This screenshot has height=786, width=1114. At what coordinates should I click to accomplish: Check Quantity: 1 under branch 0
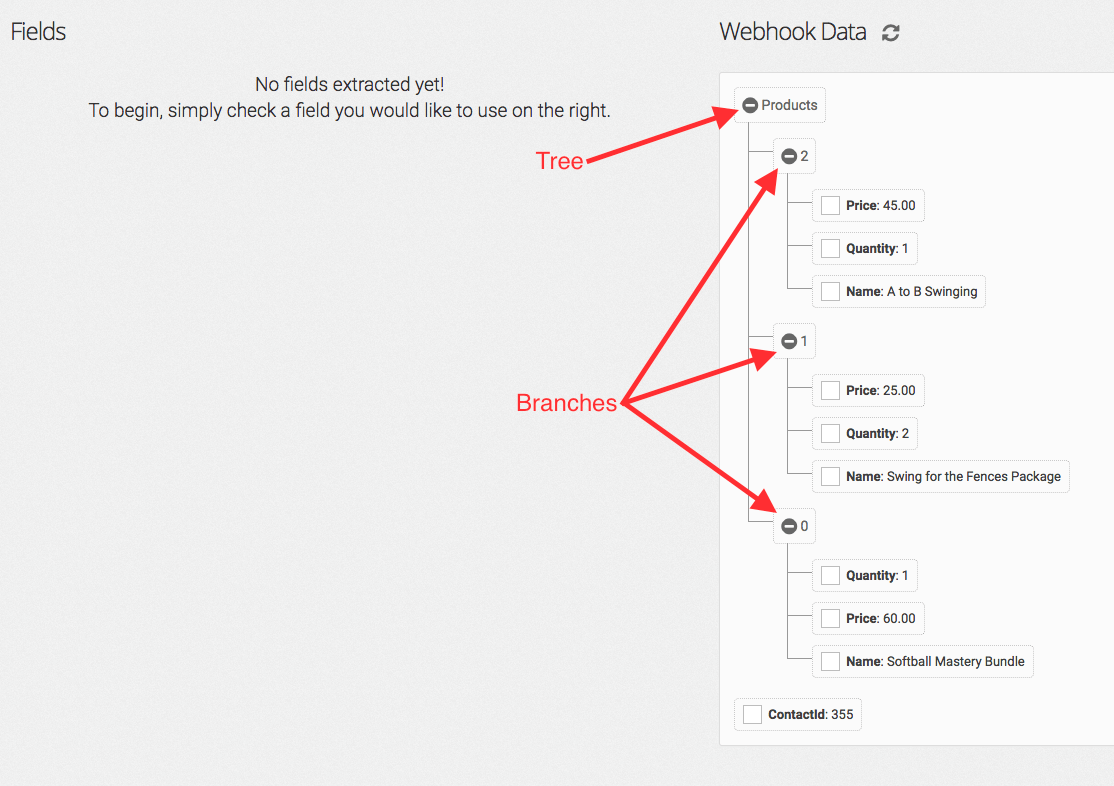[830, 576]
